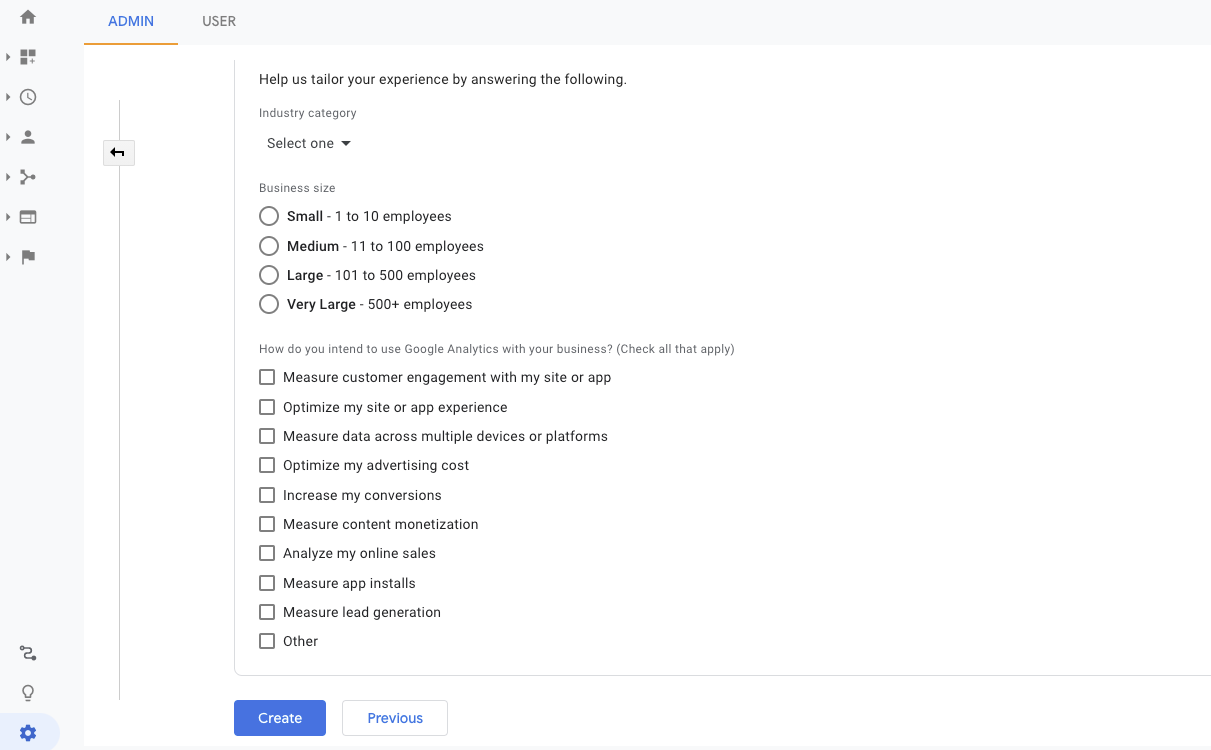Viewport: 1211px width, 750px height.
Task: Click the Create button
Action: pos(280,718)
